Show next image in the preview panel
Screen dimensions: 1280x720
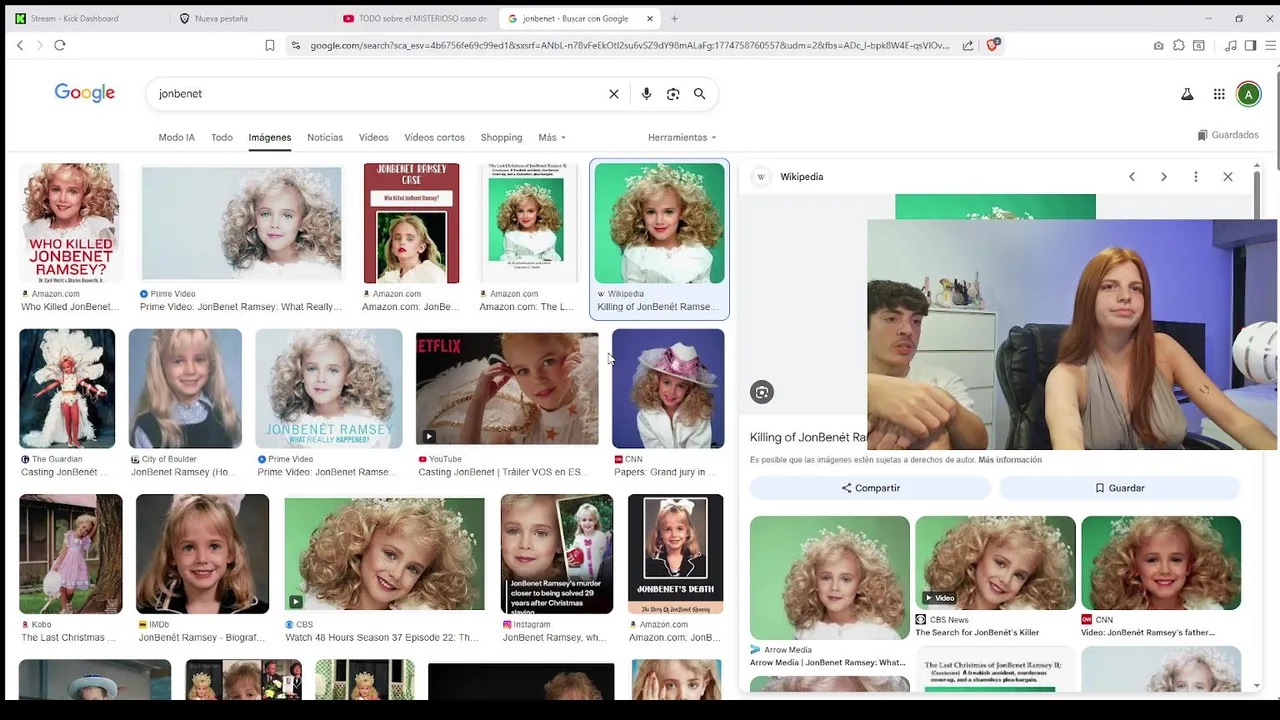(x=1164, y=177)
